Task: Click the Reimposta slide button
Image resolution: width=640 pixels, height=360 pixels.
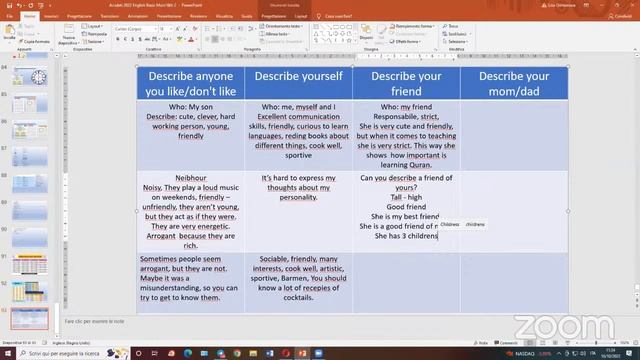Action: [95, 34]
